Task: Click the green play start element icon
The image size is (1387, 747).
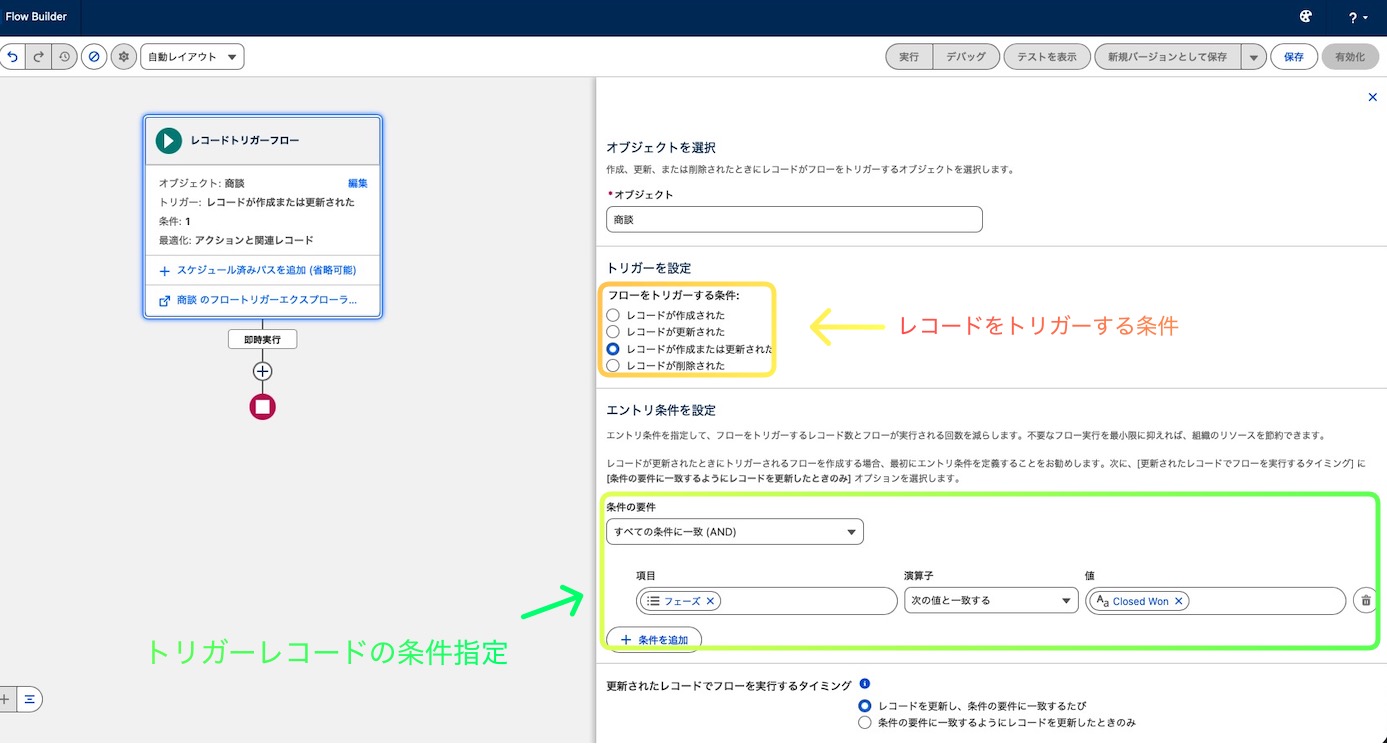Action: [168, 141]
